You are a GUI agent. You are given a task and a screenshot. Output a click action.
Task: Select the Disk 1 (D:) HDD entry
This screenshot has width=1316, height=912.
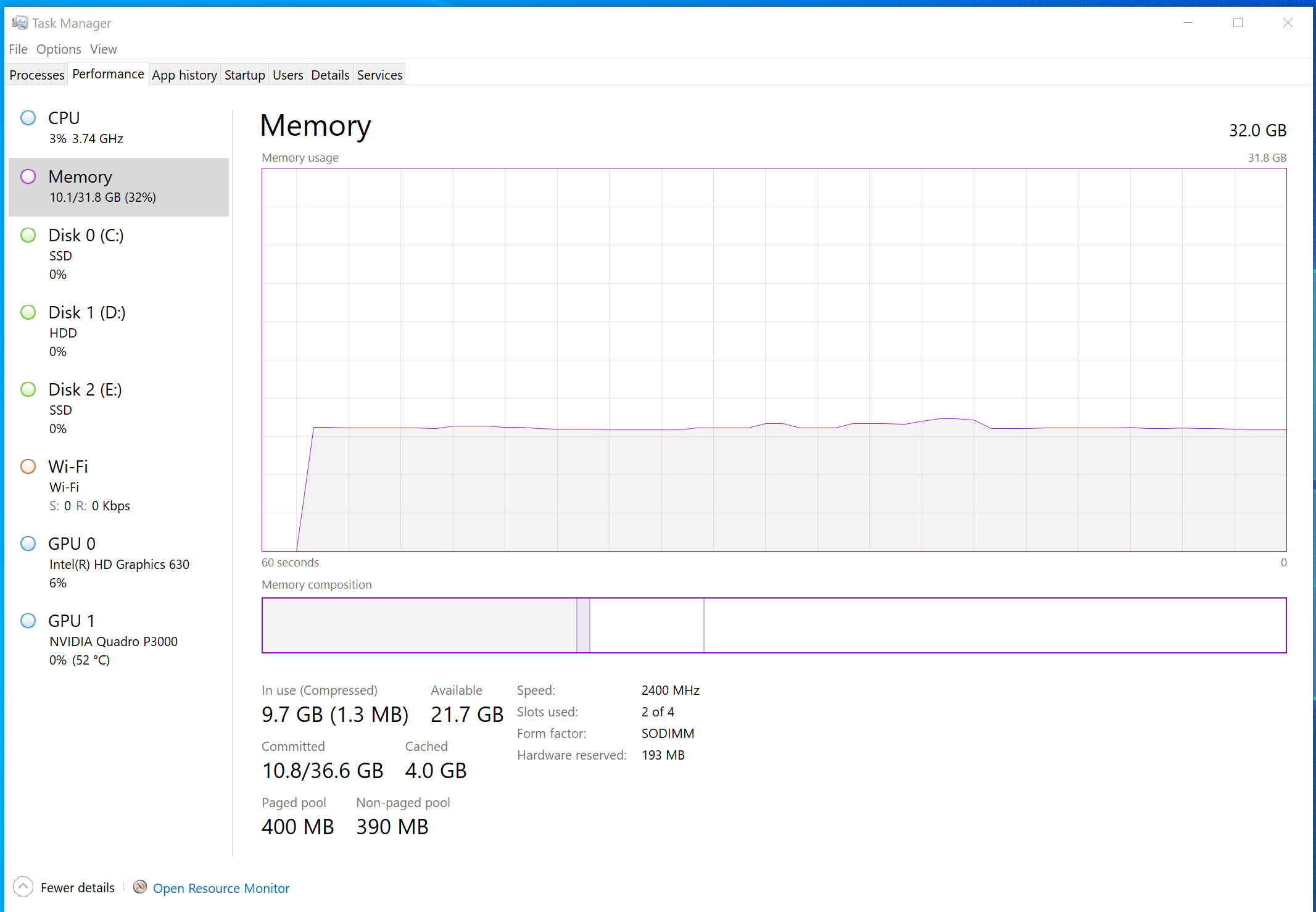[118, 331]
